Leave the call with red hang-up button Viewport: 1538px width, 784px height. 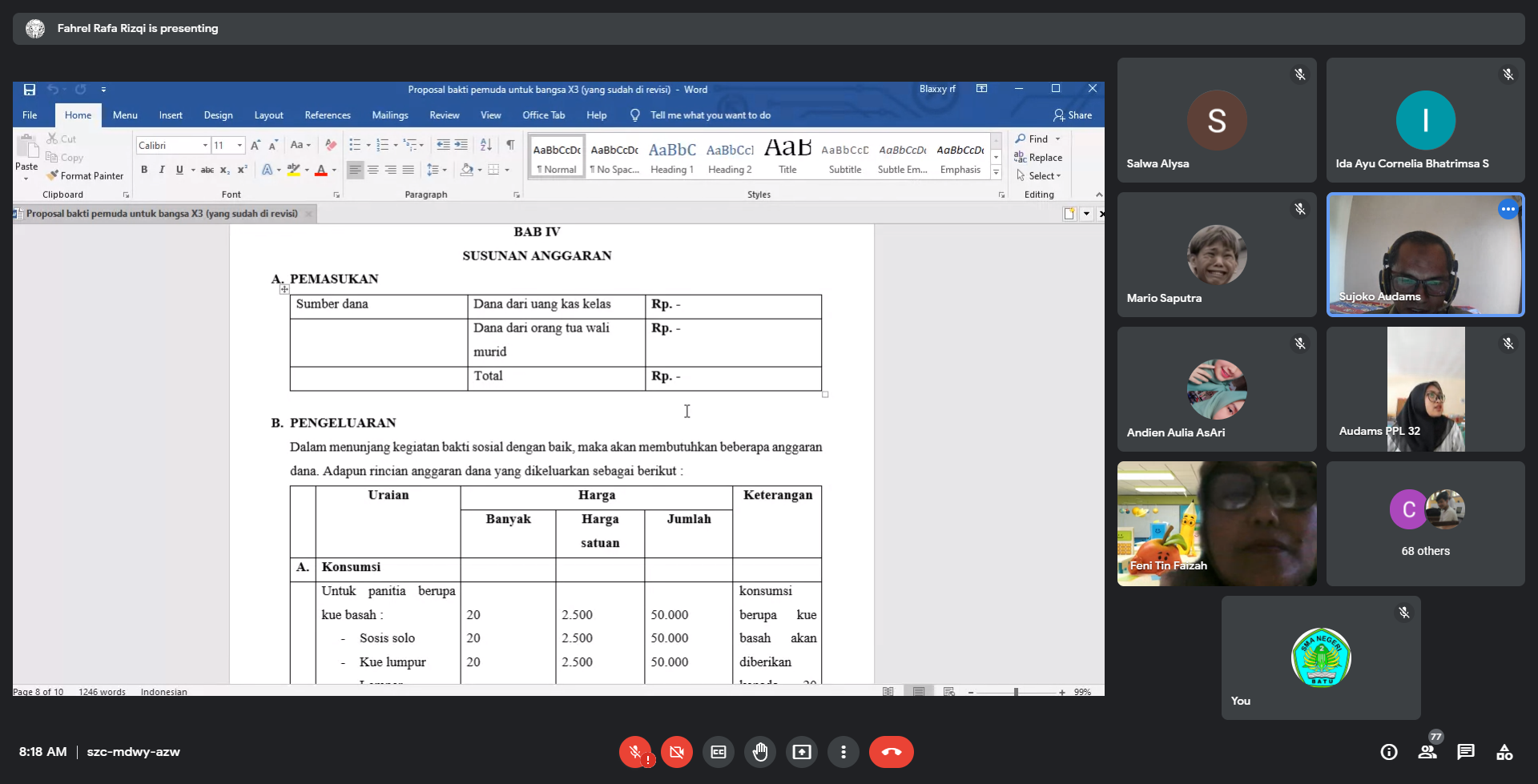891,752
